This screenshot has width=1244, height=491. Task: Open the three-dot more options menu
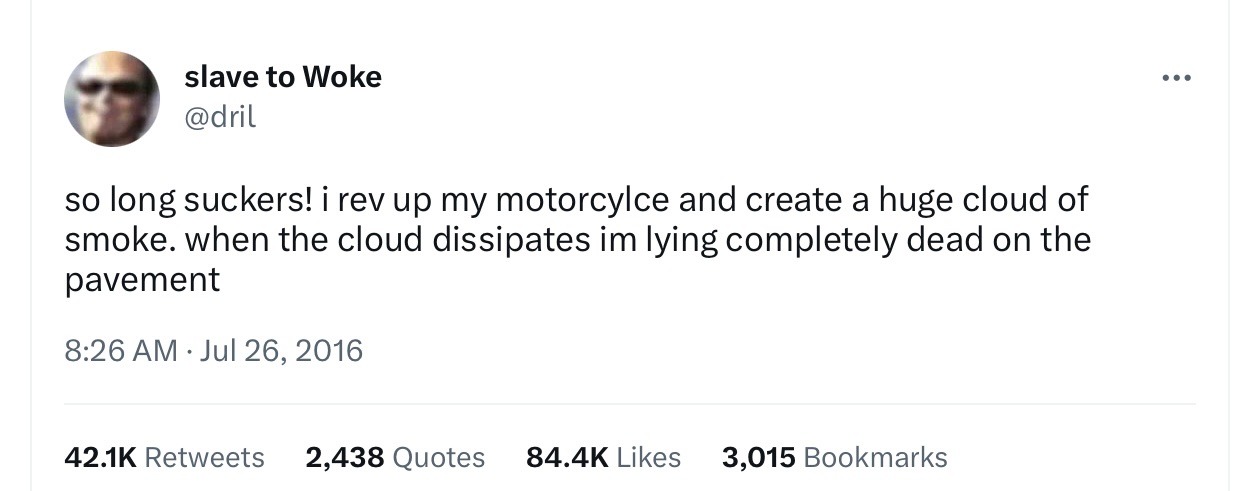pyautogui.click(x=1175, y=77)
